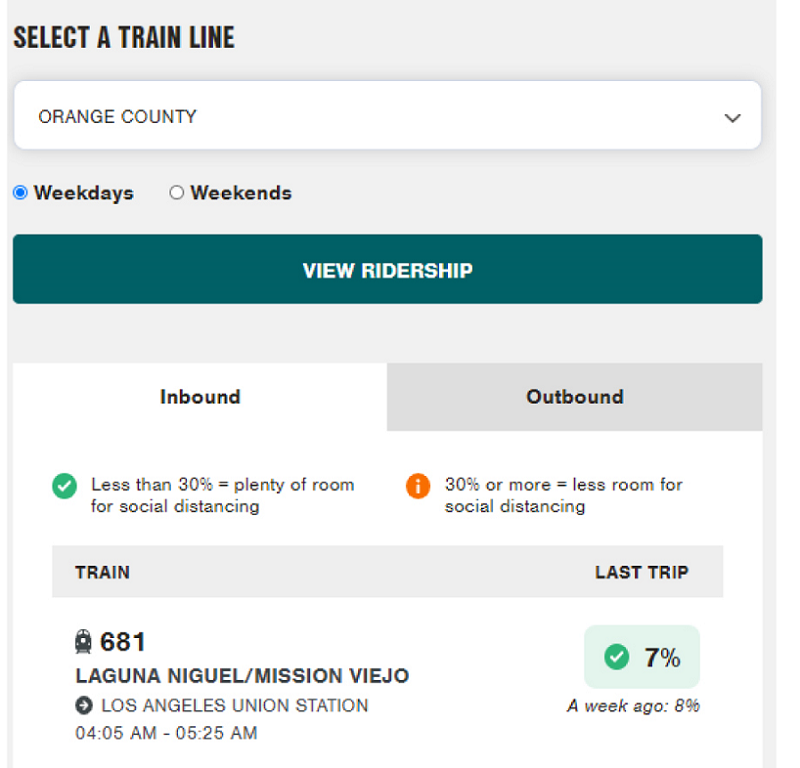Click the LAST TRIP column header
The height and width of the screenshot is (768, 800).
click(642, 573)
